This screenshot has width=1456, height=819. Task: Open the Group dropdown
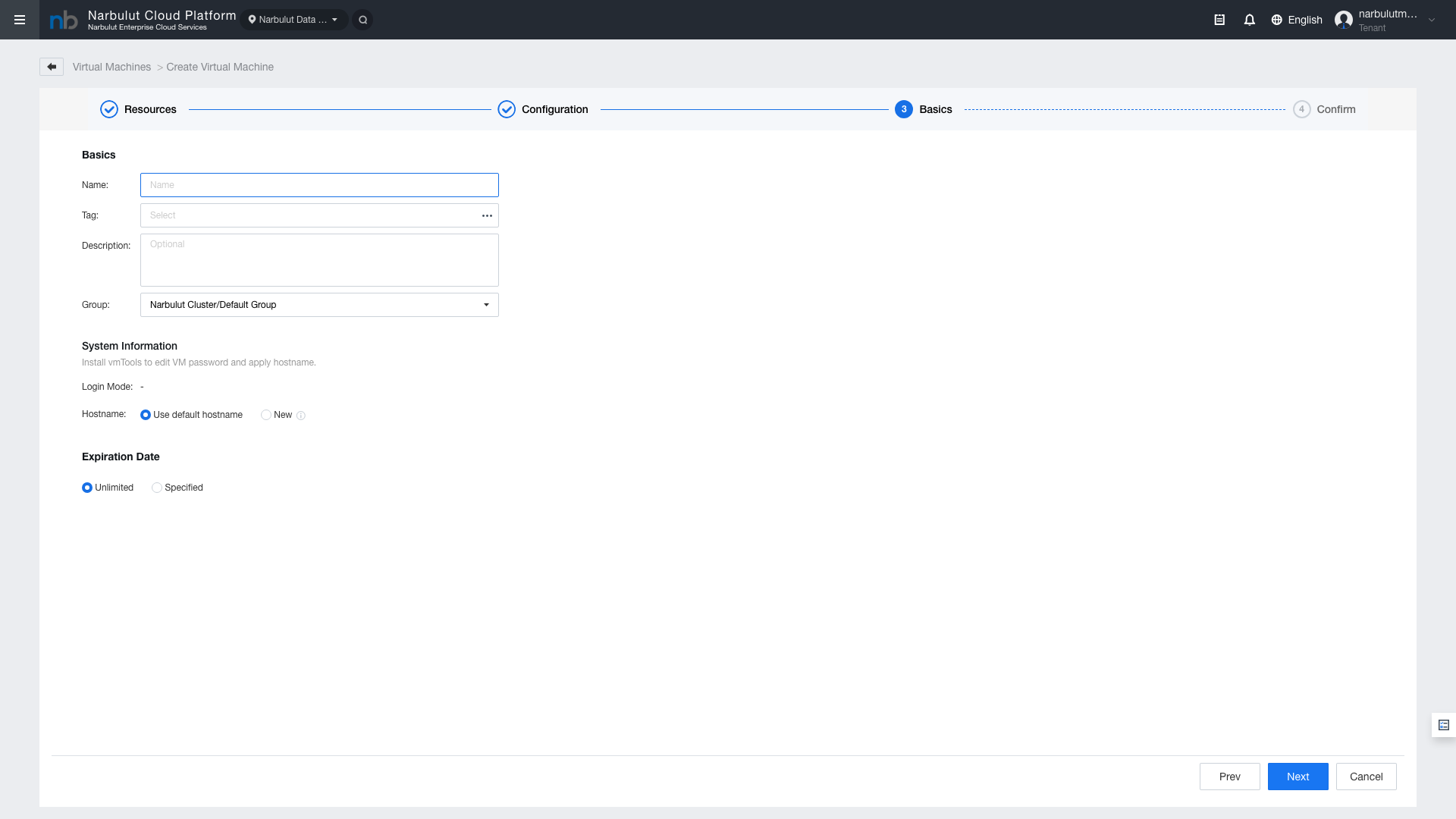pyautogui.click(x=319, y=305)
